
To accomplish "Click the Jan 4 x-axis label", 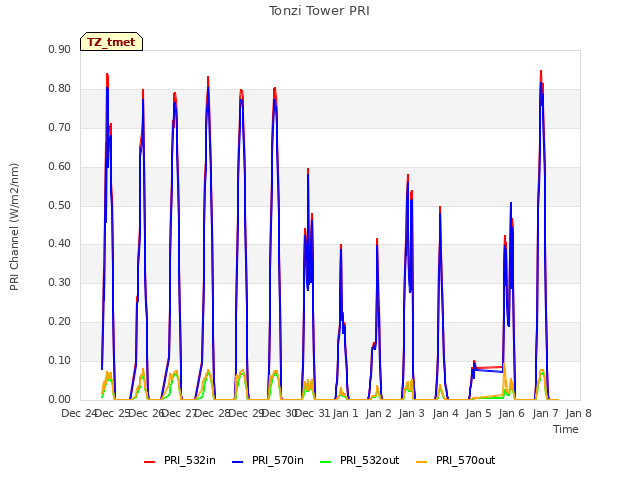I will point(445,413).
